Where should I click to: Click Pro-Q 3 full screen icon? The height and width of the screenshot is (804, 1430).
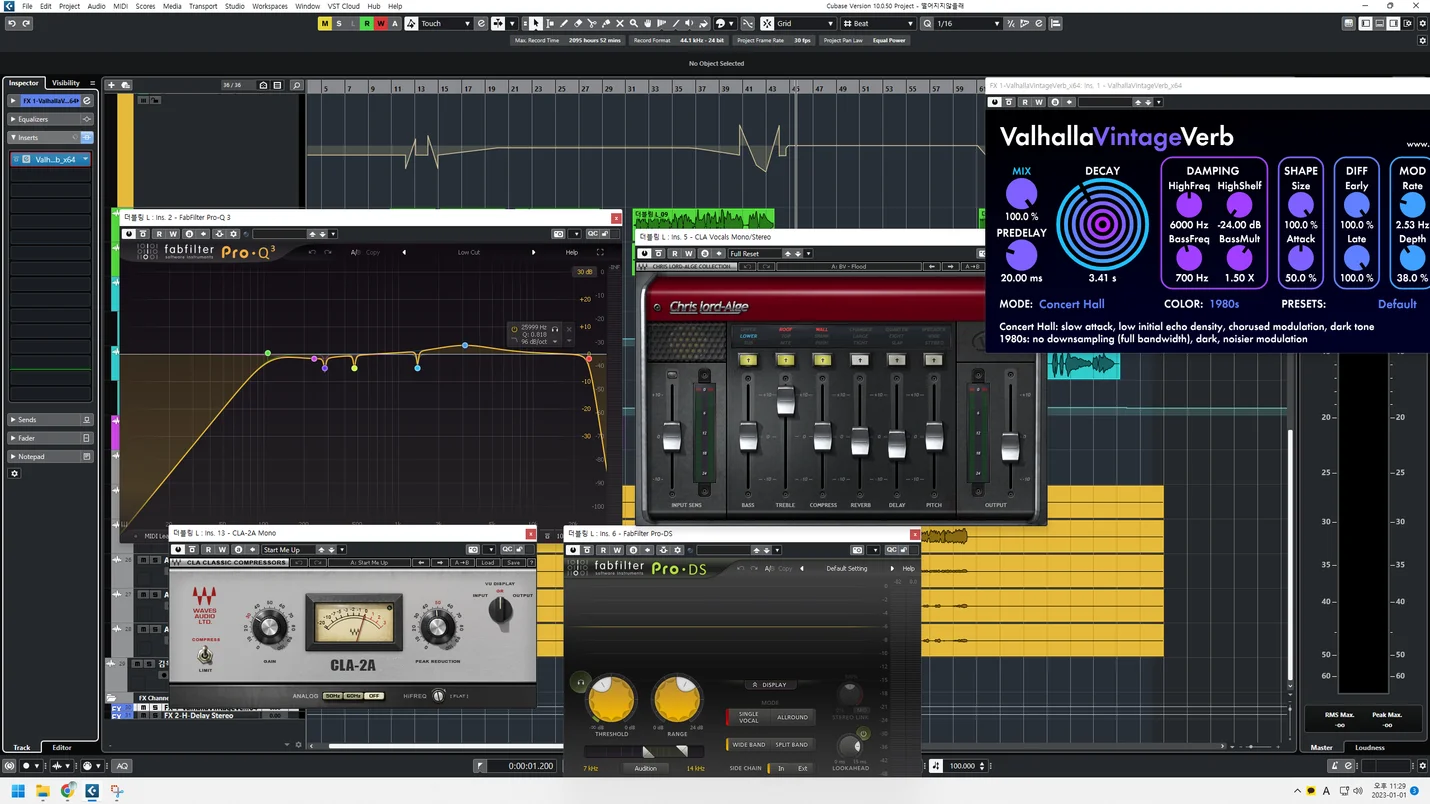(600, 252)
